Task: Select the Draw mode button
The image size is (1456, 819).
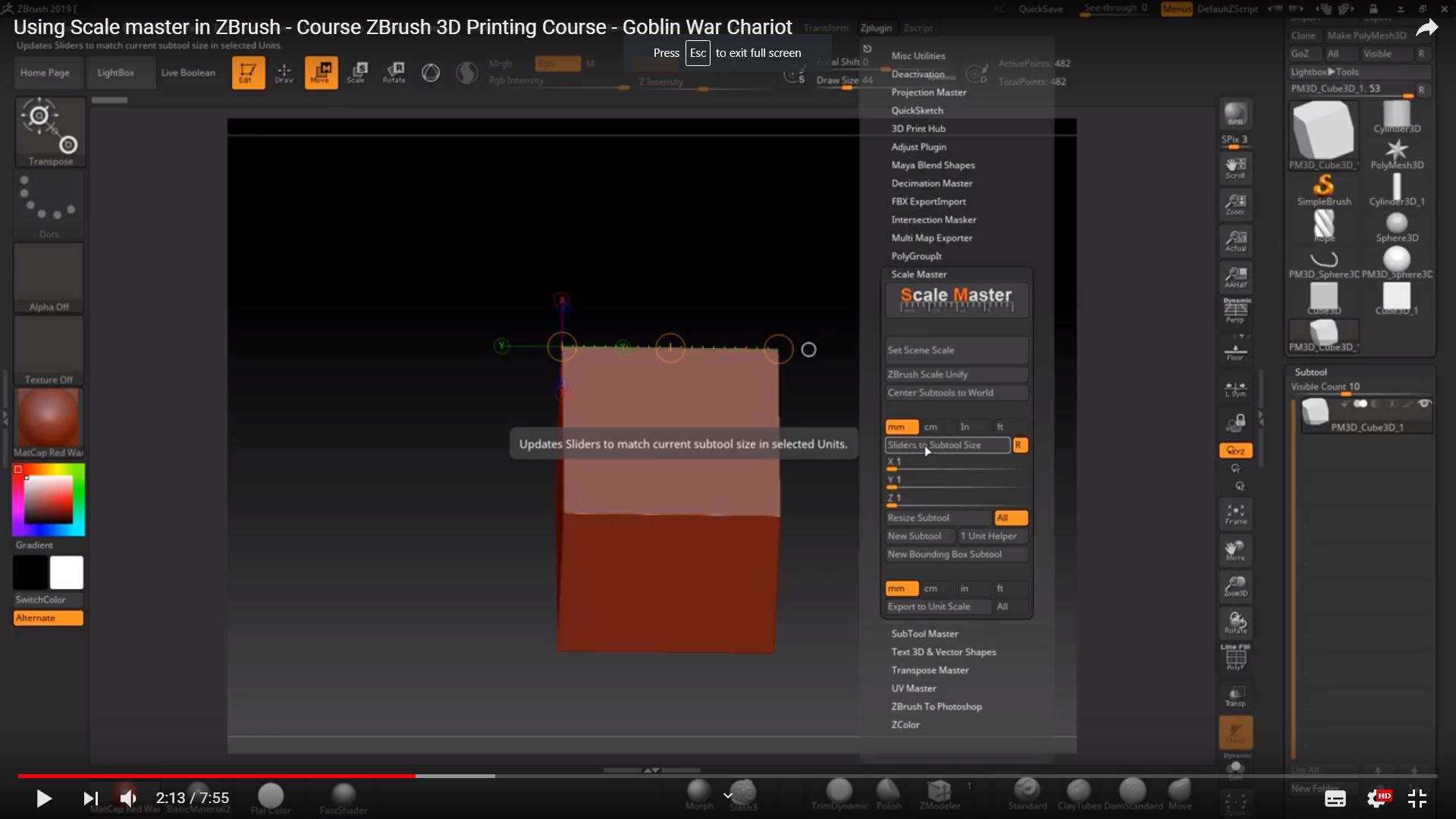Action: 284,73
